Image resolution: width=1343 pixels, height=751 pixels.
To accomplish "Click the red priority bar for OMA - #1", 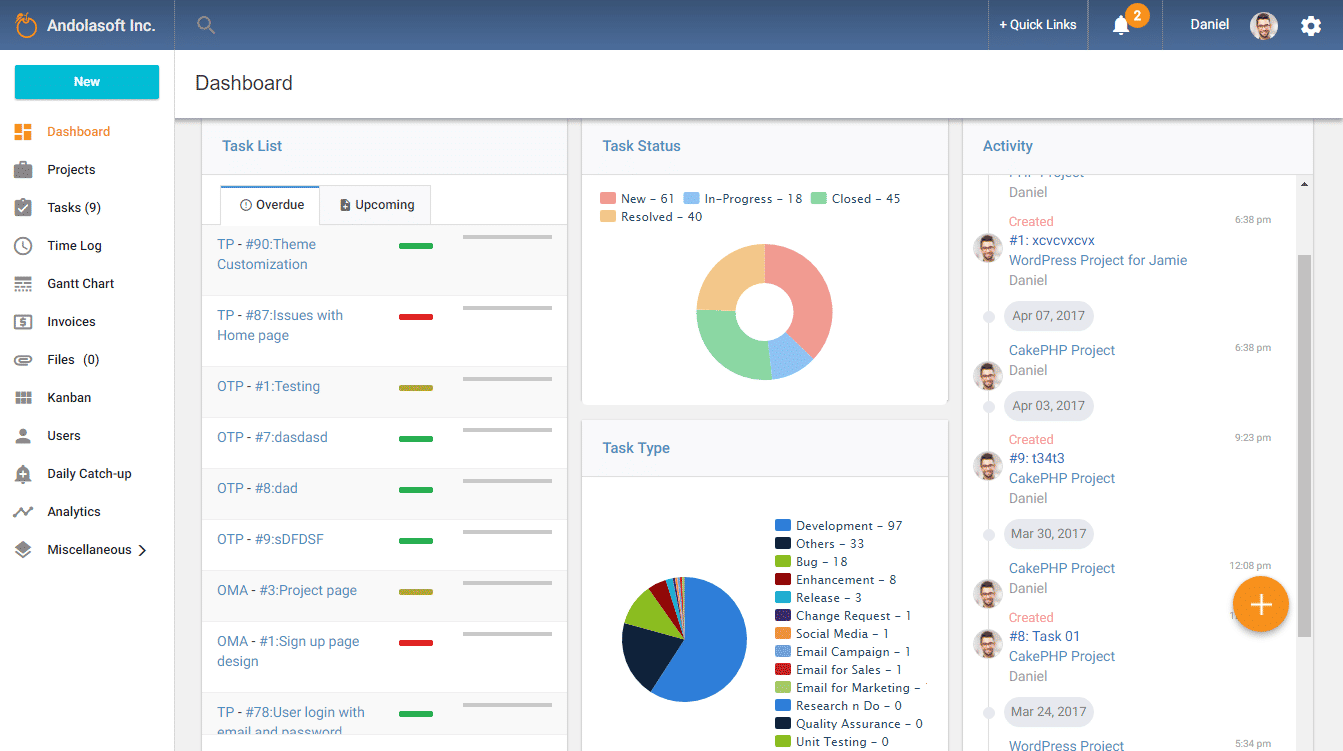I will click(416, 643).
